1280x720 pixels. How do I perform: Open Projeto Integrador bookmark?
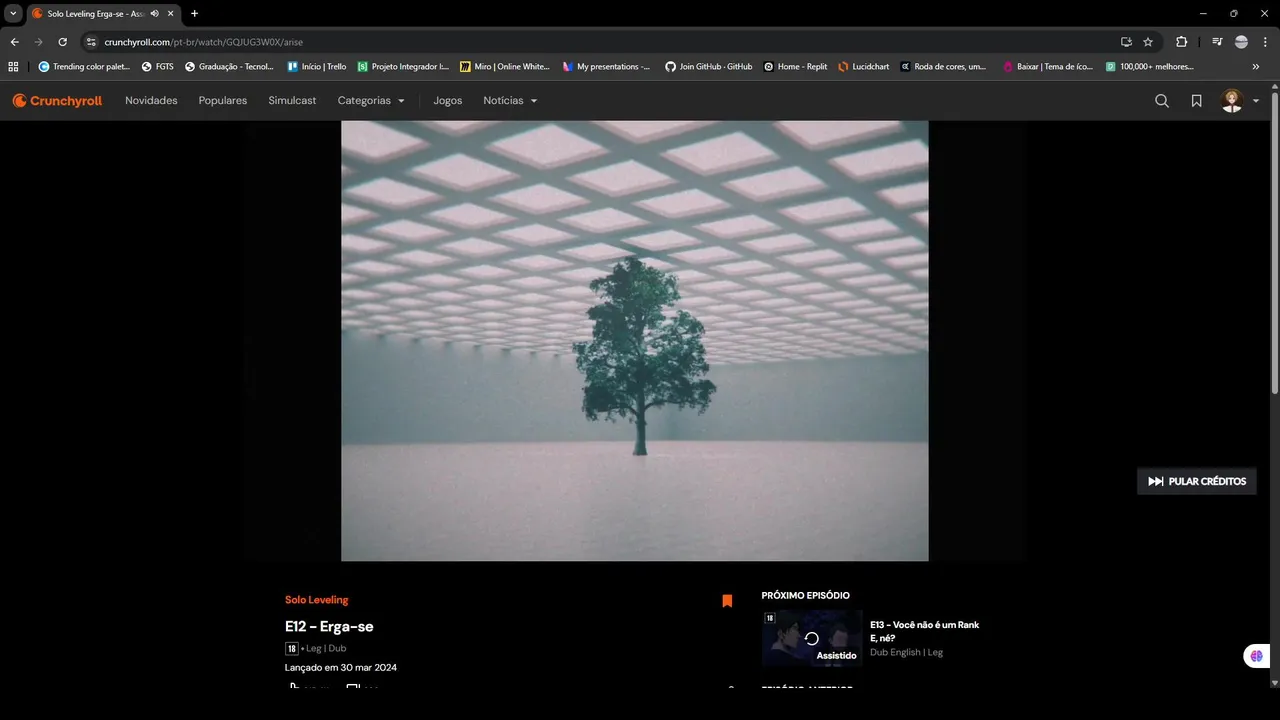403,66
